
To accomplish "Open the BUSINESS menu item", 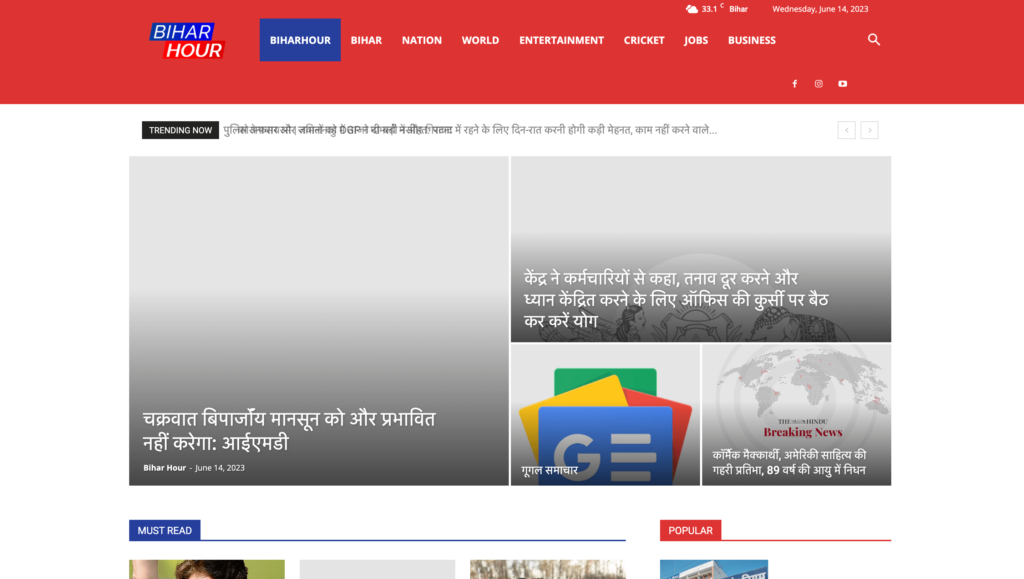I will tap(752, 40).
